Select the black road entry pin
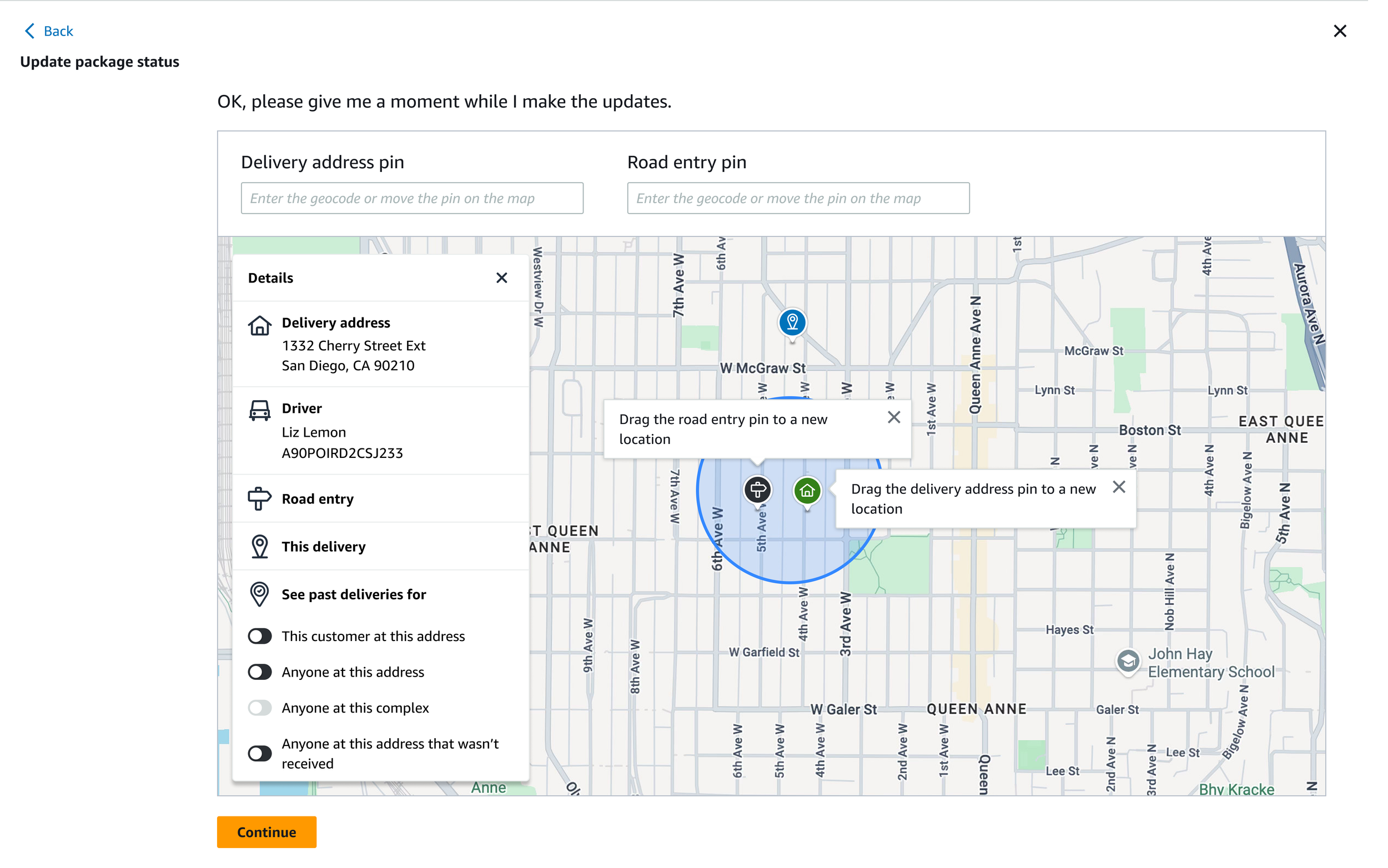The image size is (1388, 868). (x=757, y=489)
